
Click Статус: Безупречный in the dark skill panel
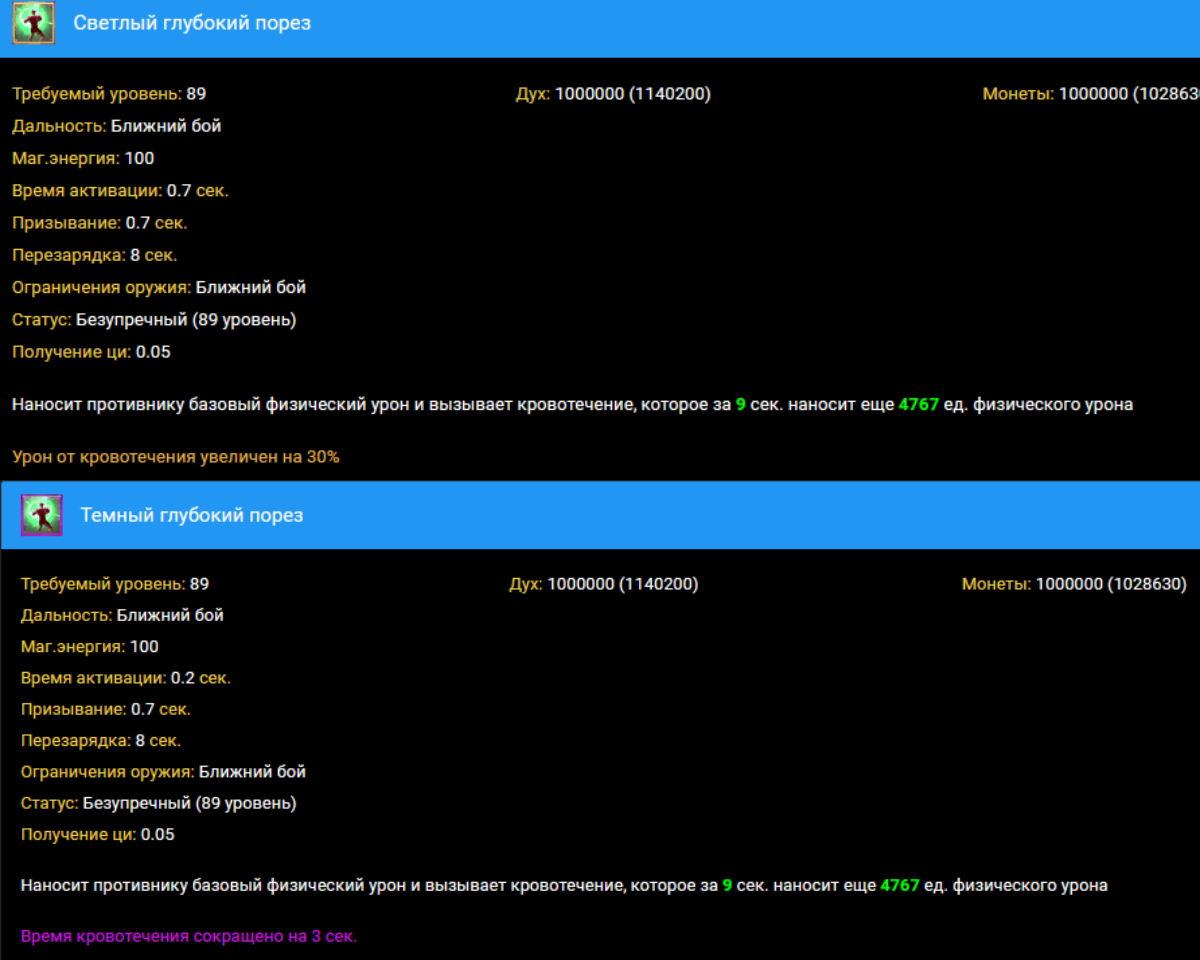[x=158, y=803]
